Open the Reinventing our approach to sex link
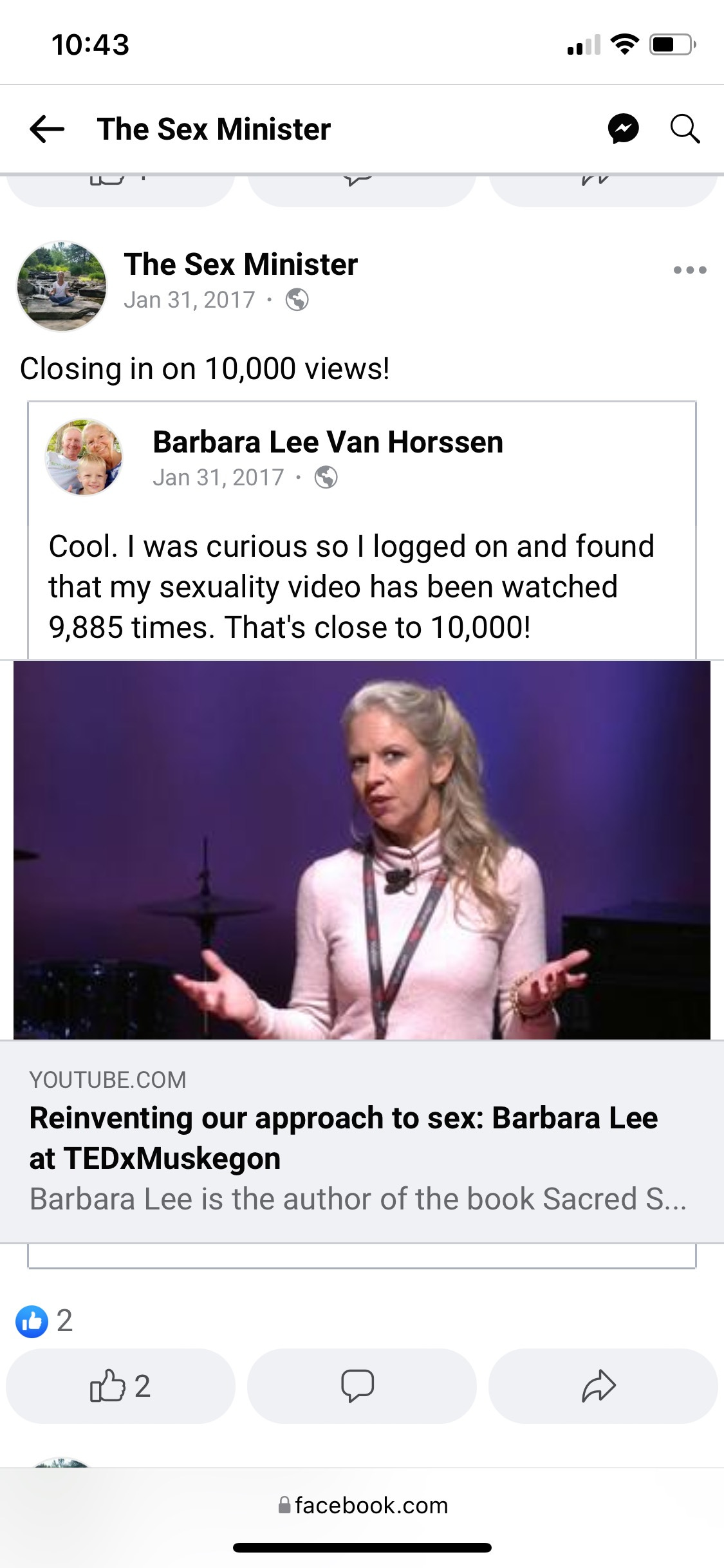The width and height of the screenshot is (724, 1568). [343, 1138]
